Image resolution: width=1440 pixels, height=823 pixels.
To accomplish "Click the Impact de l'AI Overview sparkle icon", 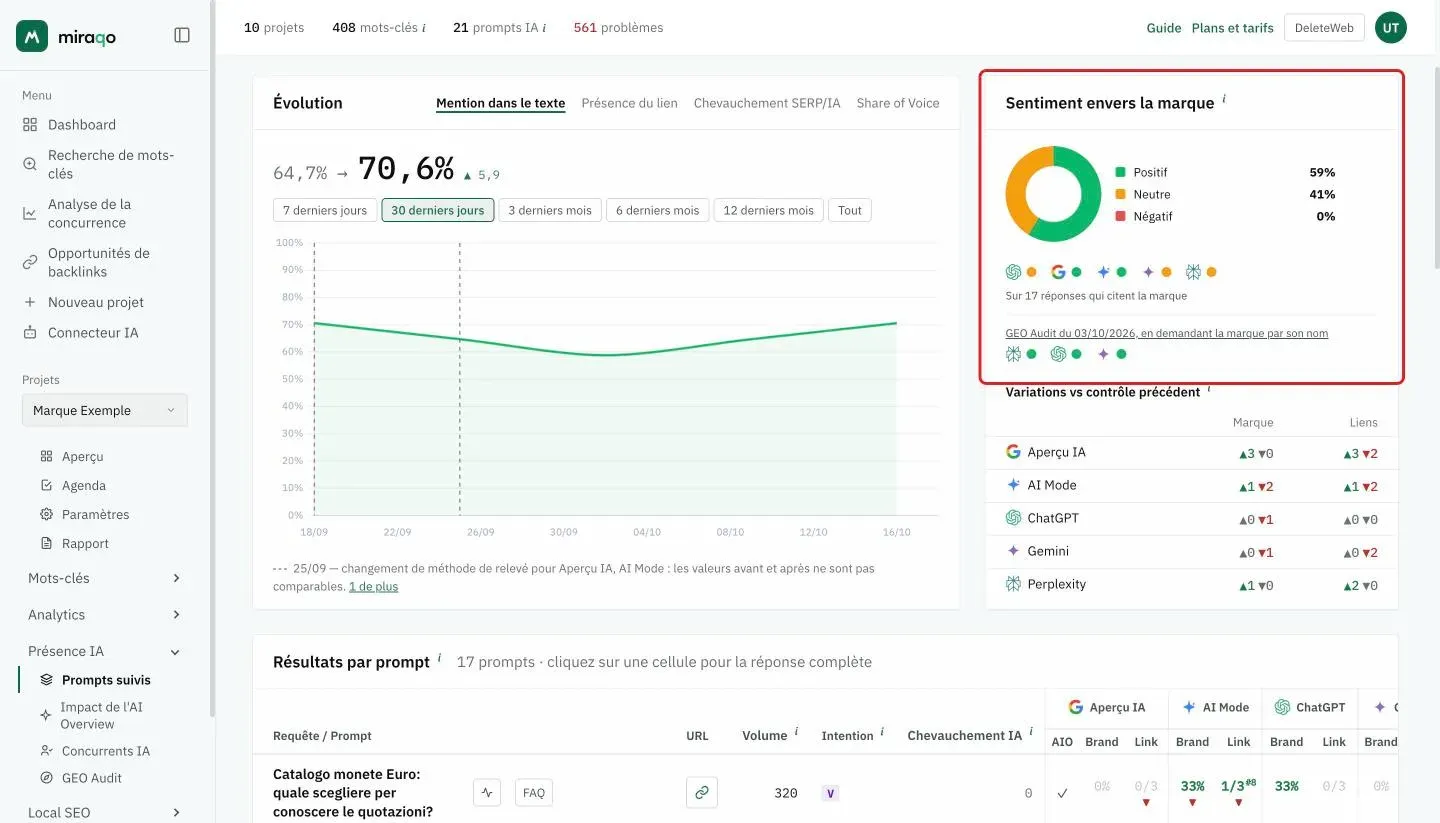I will point(46,715).
